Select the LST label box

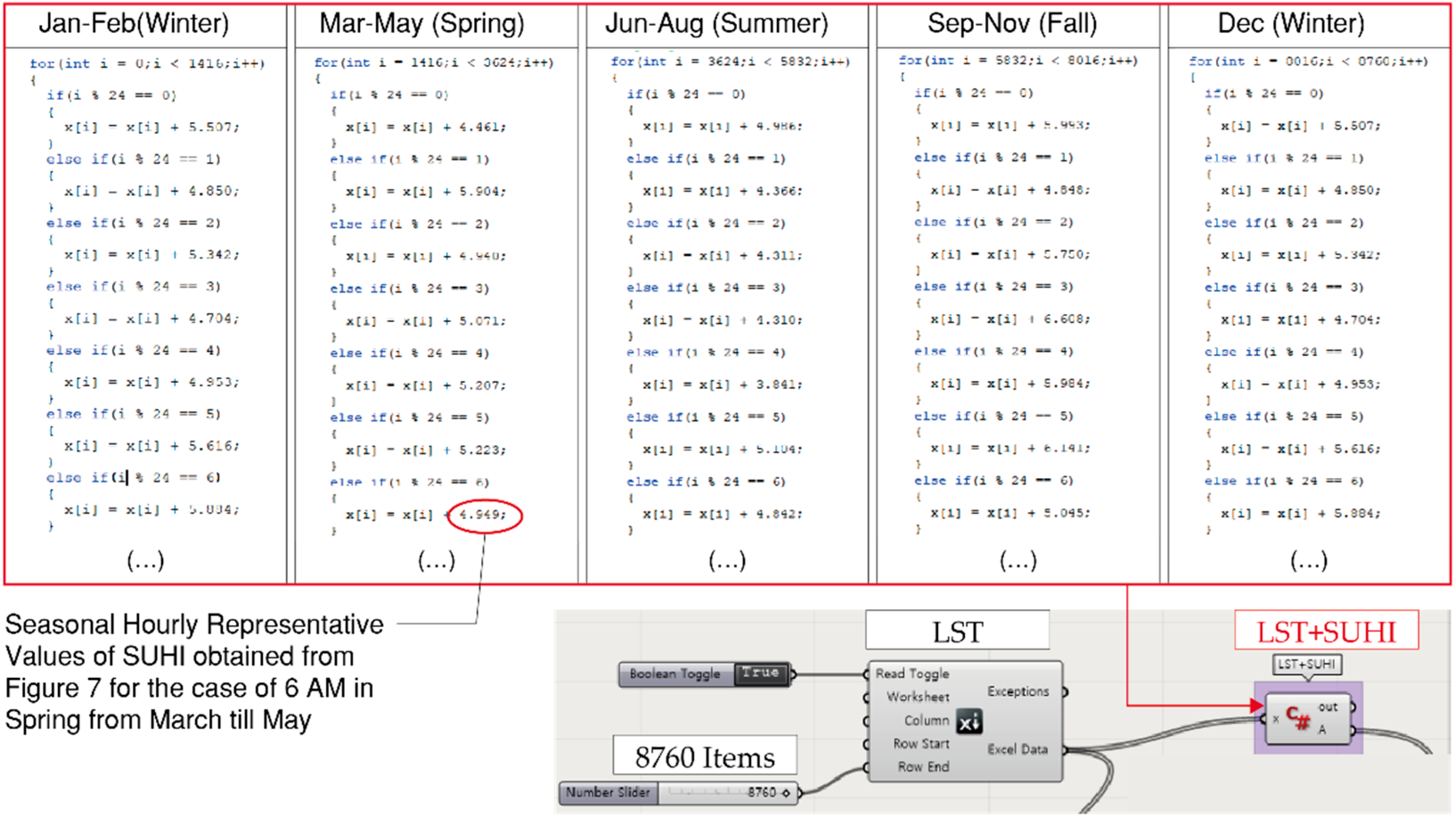pyautogui.click(x=958, y=630)
